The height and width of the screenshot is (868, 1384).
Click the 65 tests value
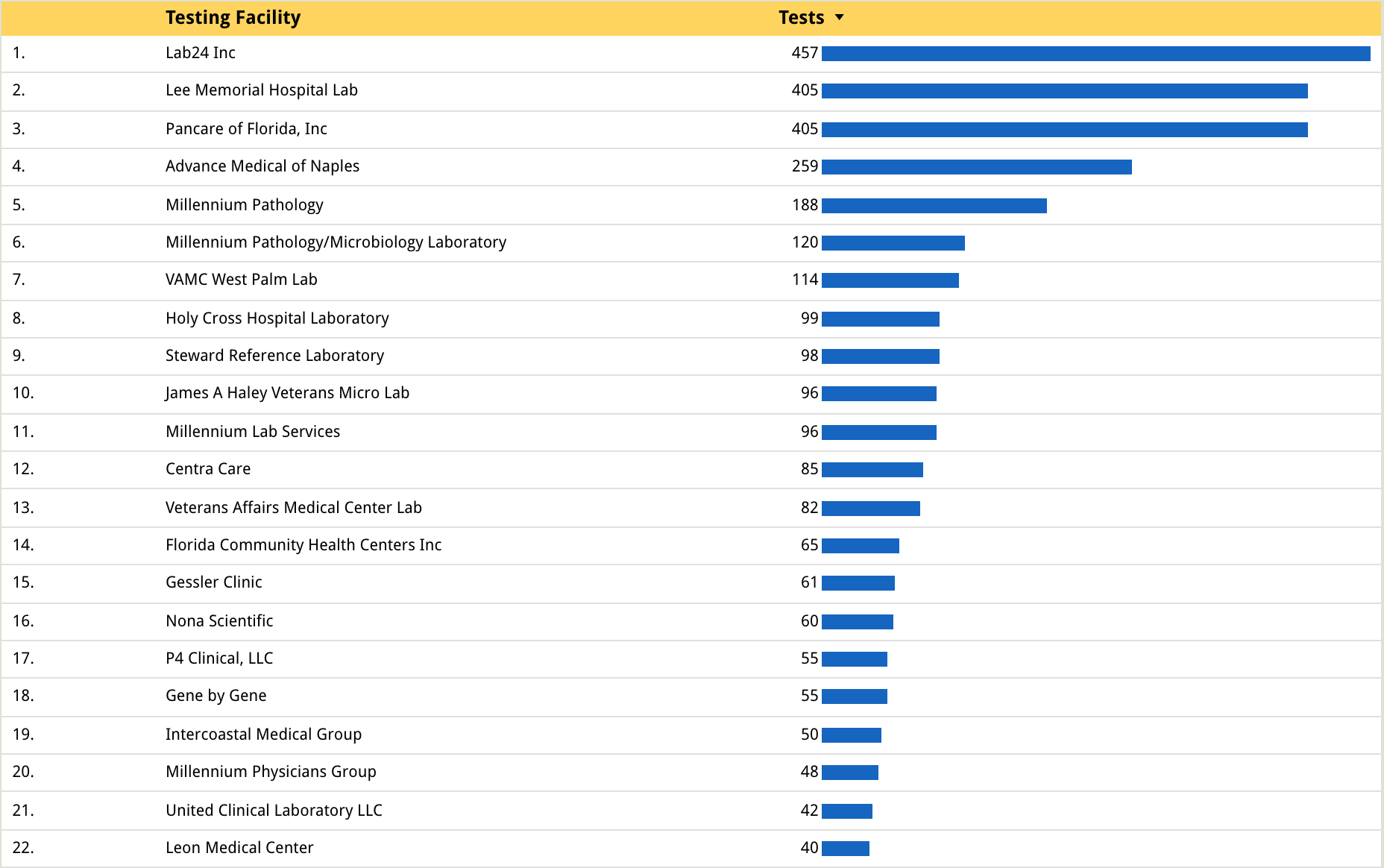coord(810,545)
